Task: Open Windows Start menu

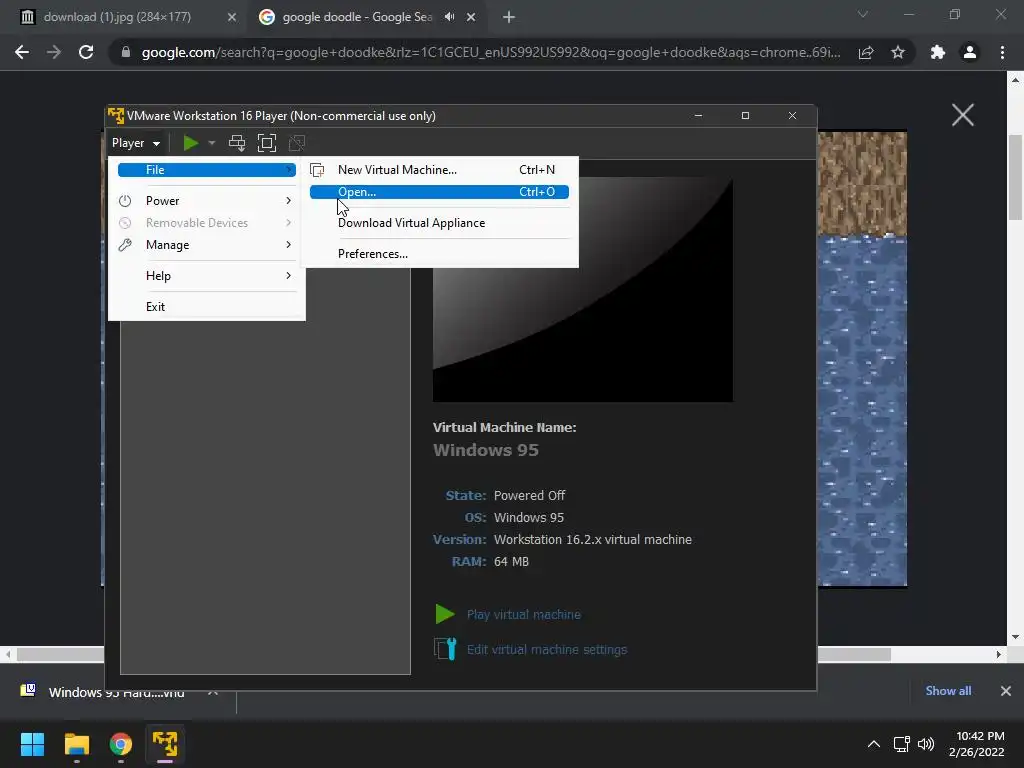Action: pyautogui.click(x=32, y=744)
